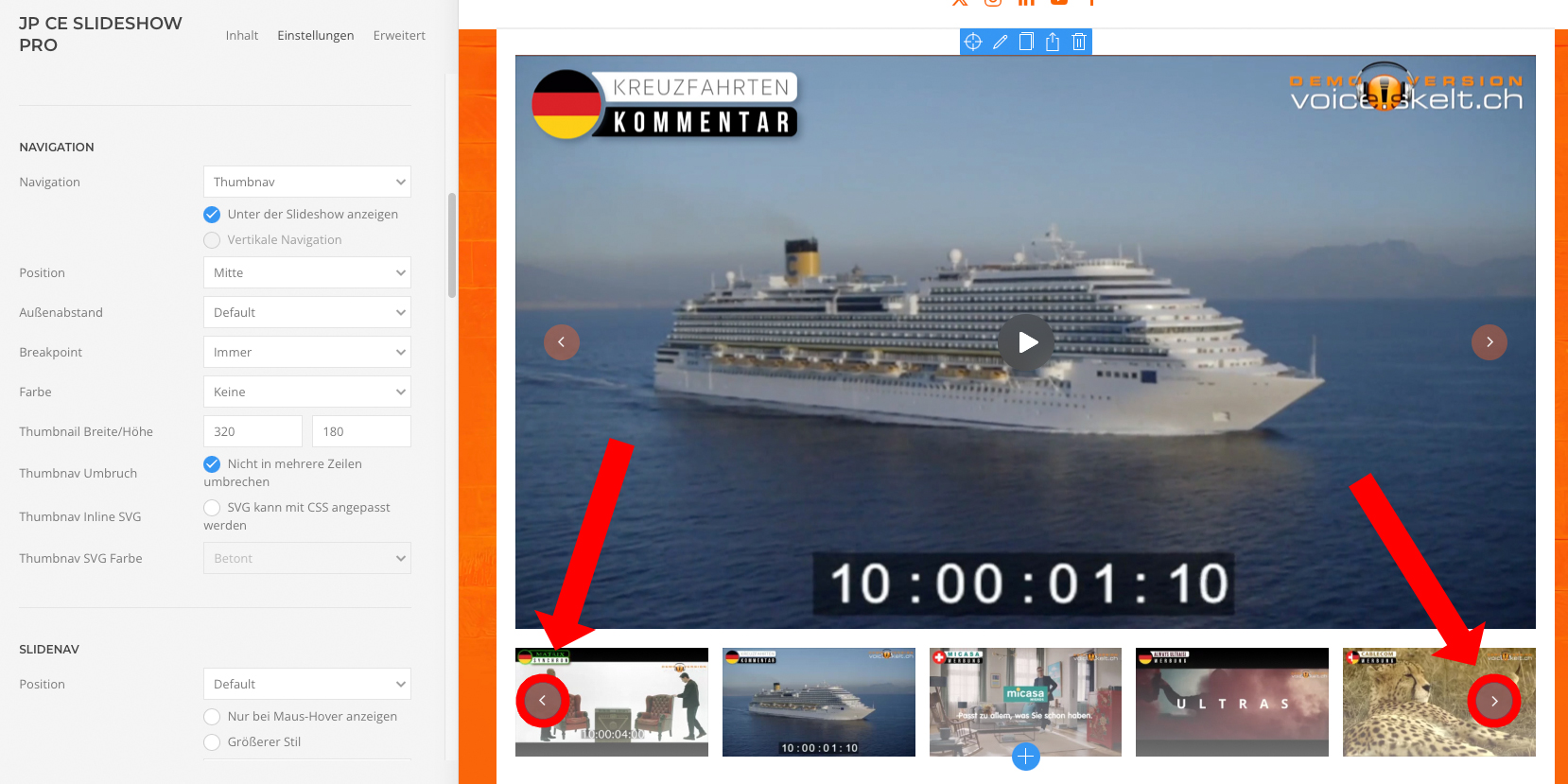The image size is (1568, 784).
Task: Open the Breakpoint 'Immer' dropdown
Action: pyautogui.click(x=307, y=352)
